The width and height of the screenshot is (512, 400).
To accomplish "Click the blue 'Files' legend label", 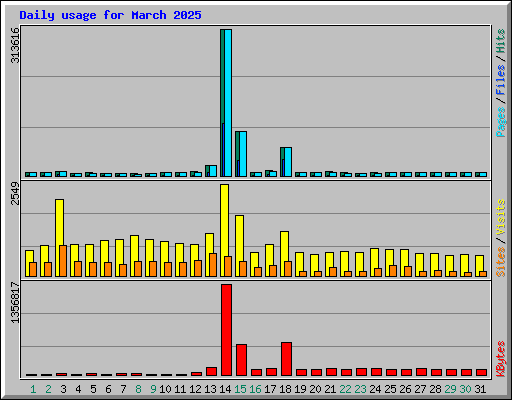I will point(501,80).
